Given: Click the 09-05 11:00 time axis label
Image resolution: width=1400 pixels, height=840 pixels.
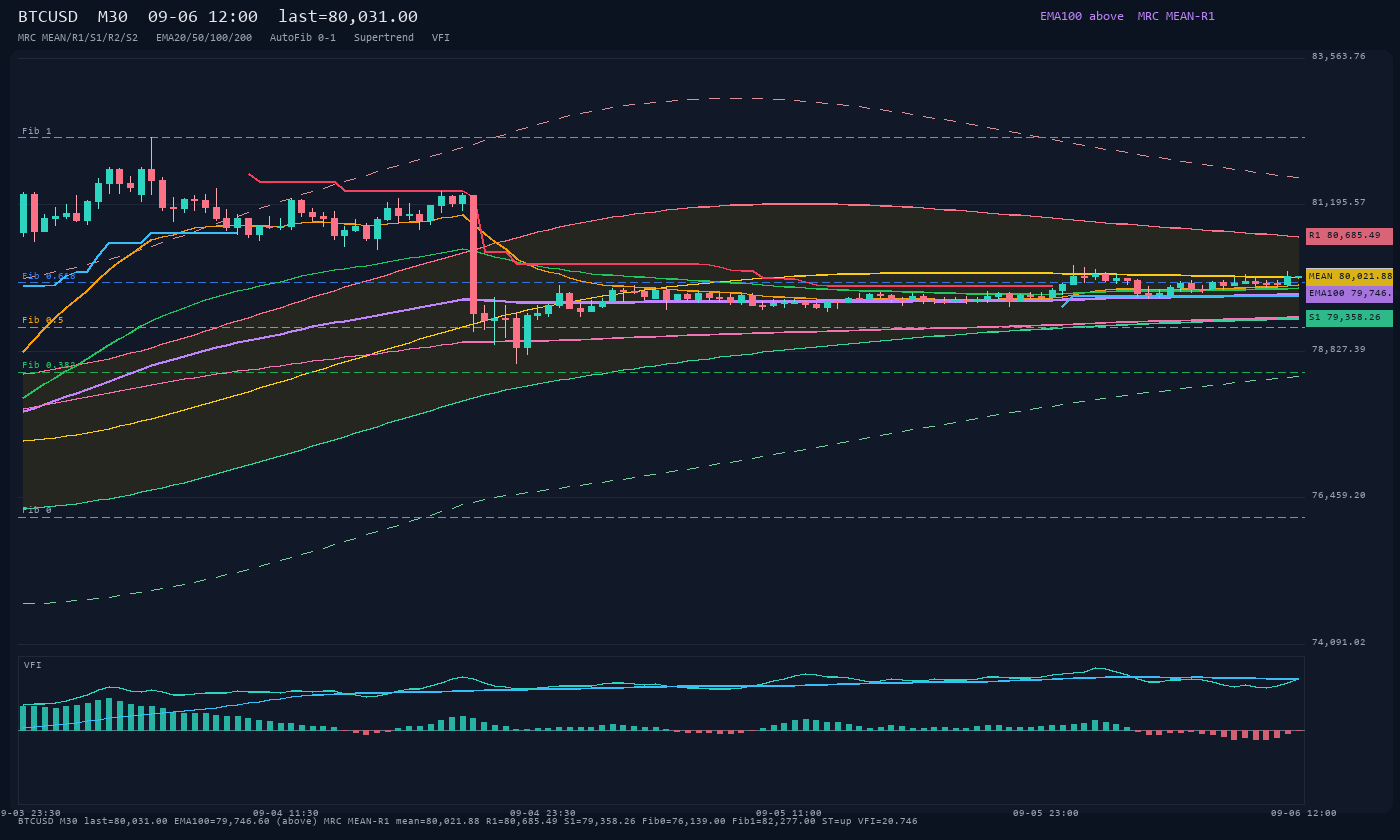Looking at the screenshot, I should click(789, 813).
